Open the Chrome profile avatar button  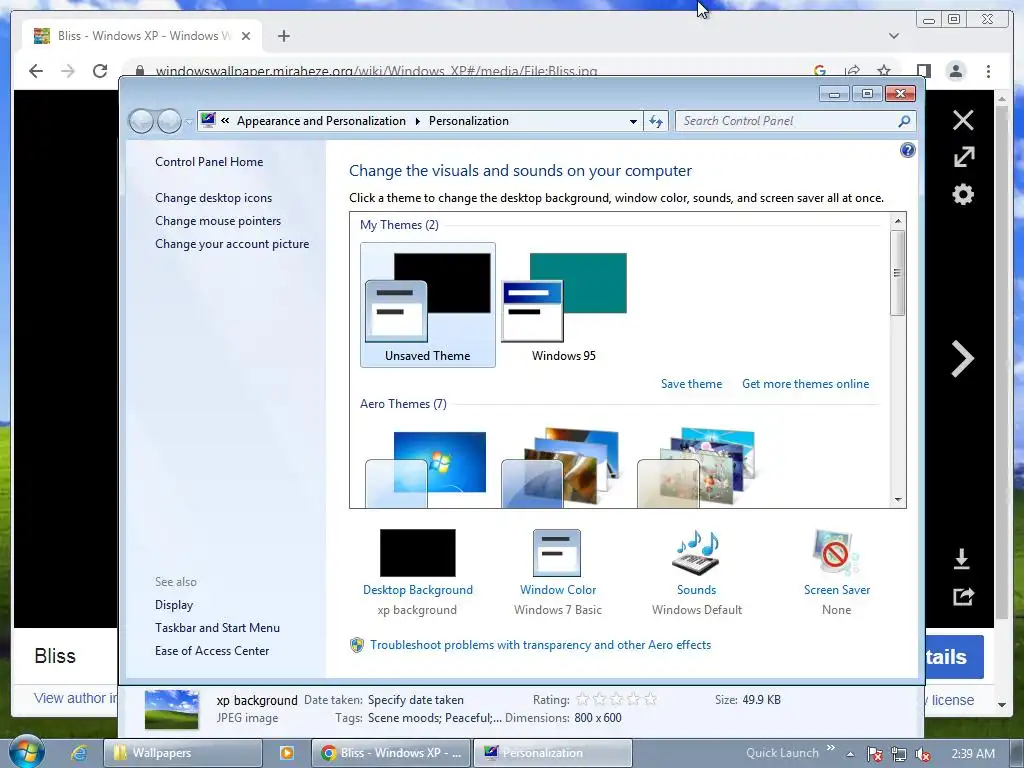click(x=956, y=71)
